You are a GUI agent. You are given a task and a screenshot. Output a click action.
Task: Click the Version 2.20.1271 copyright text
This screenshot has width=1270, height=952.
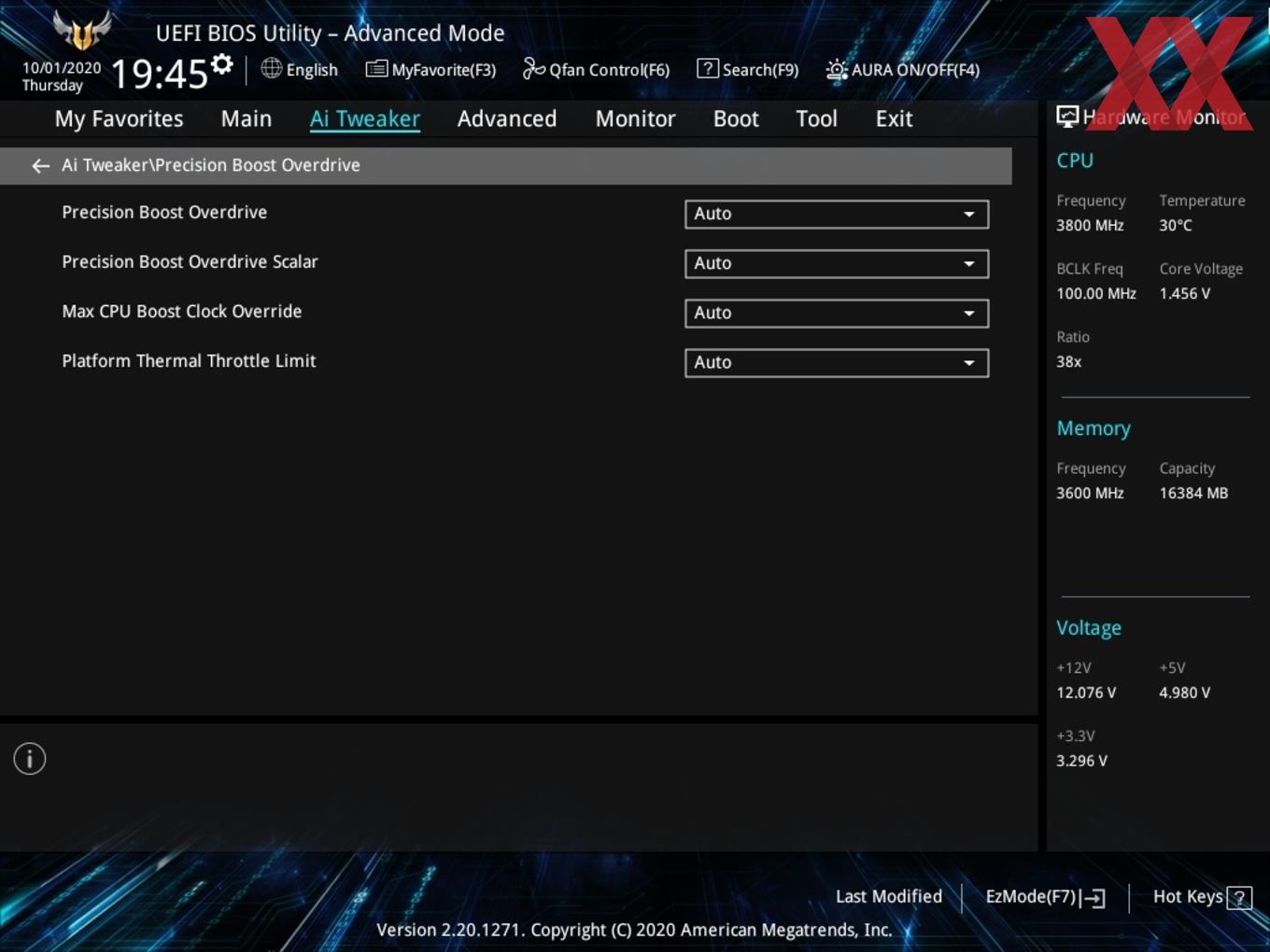click(634, 930)
